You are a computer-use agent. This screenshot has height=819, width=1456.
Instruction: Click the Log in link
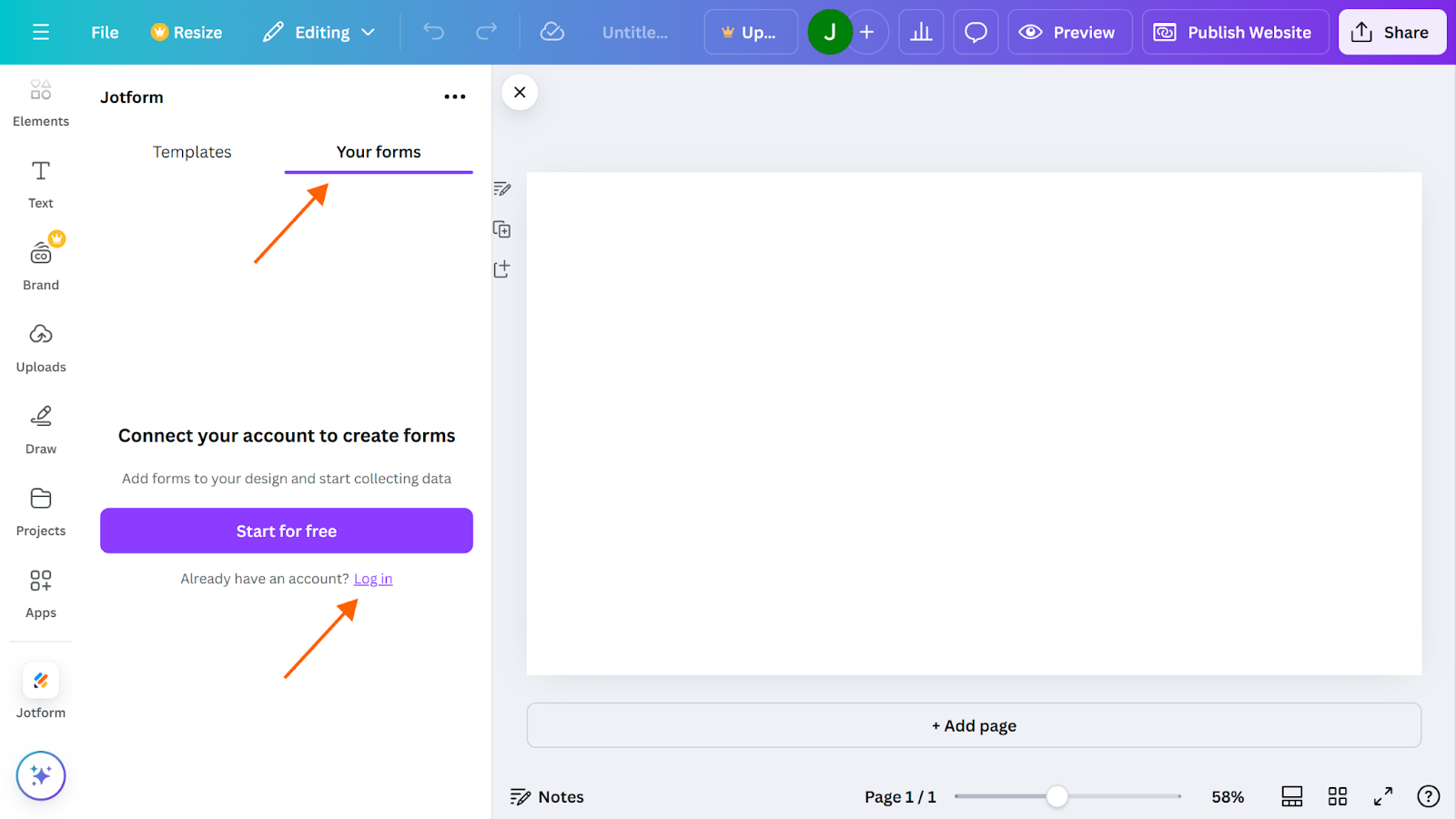[x=372, y=578]
